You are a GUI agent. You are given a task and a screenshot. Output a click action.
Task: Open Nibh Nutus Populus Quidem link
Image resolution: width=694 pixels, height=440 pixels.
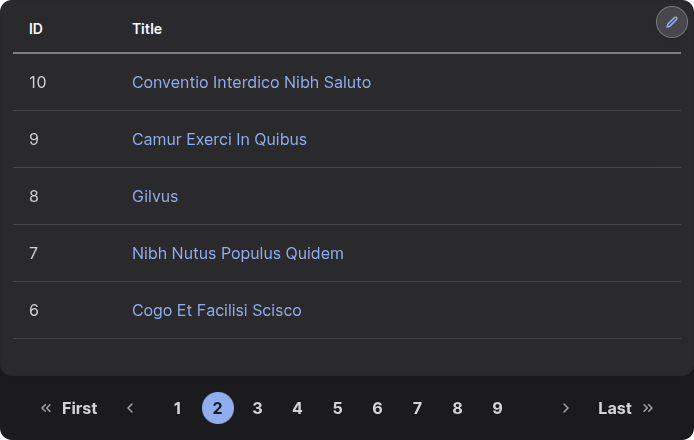(238, 254)
